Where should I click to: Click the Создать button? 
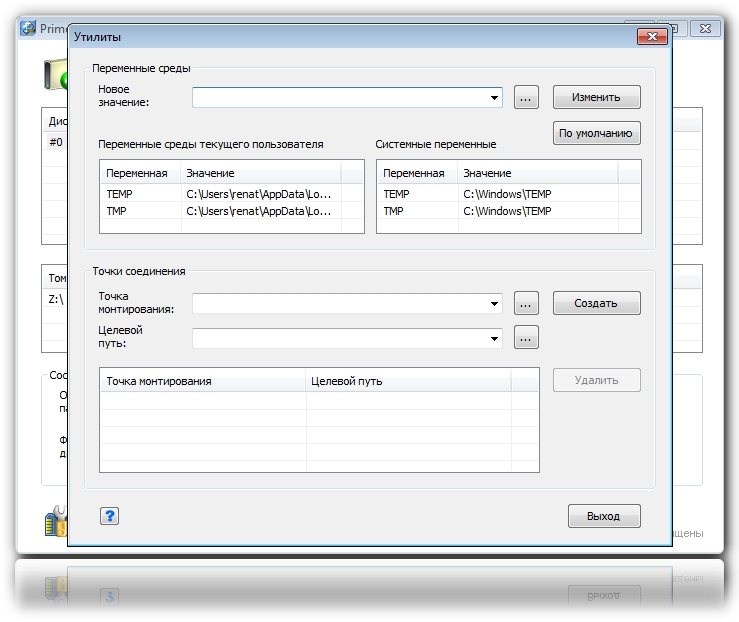tap(596, 303)
